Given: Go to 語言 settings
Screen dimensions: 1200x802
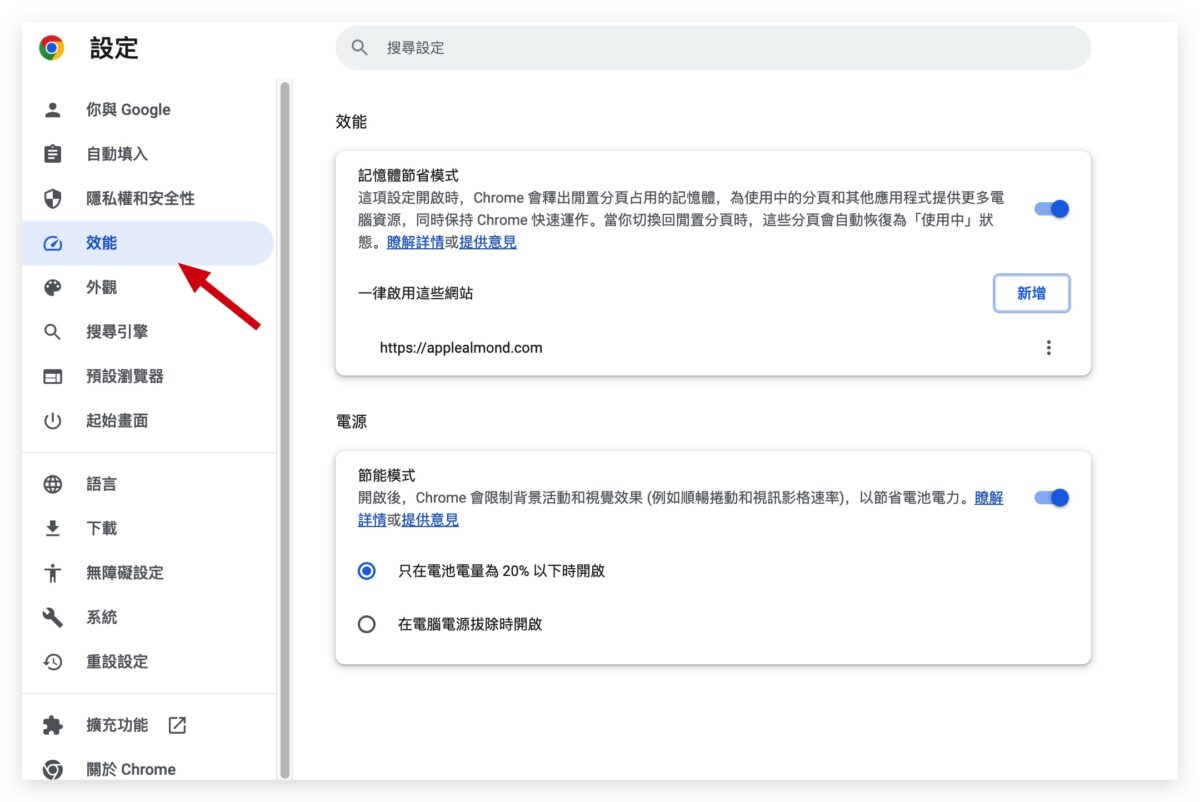Looking at the screenshot, I should 148,484.
